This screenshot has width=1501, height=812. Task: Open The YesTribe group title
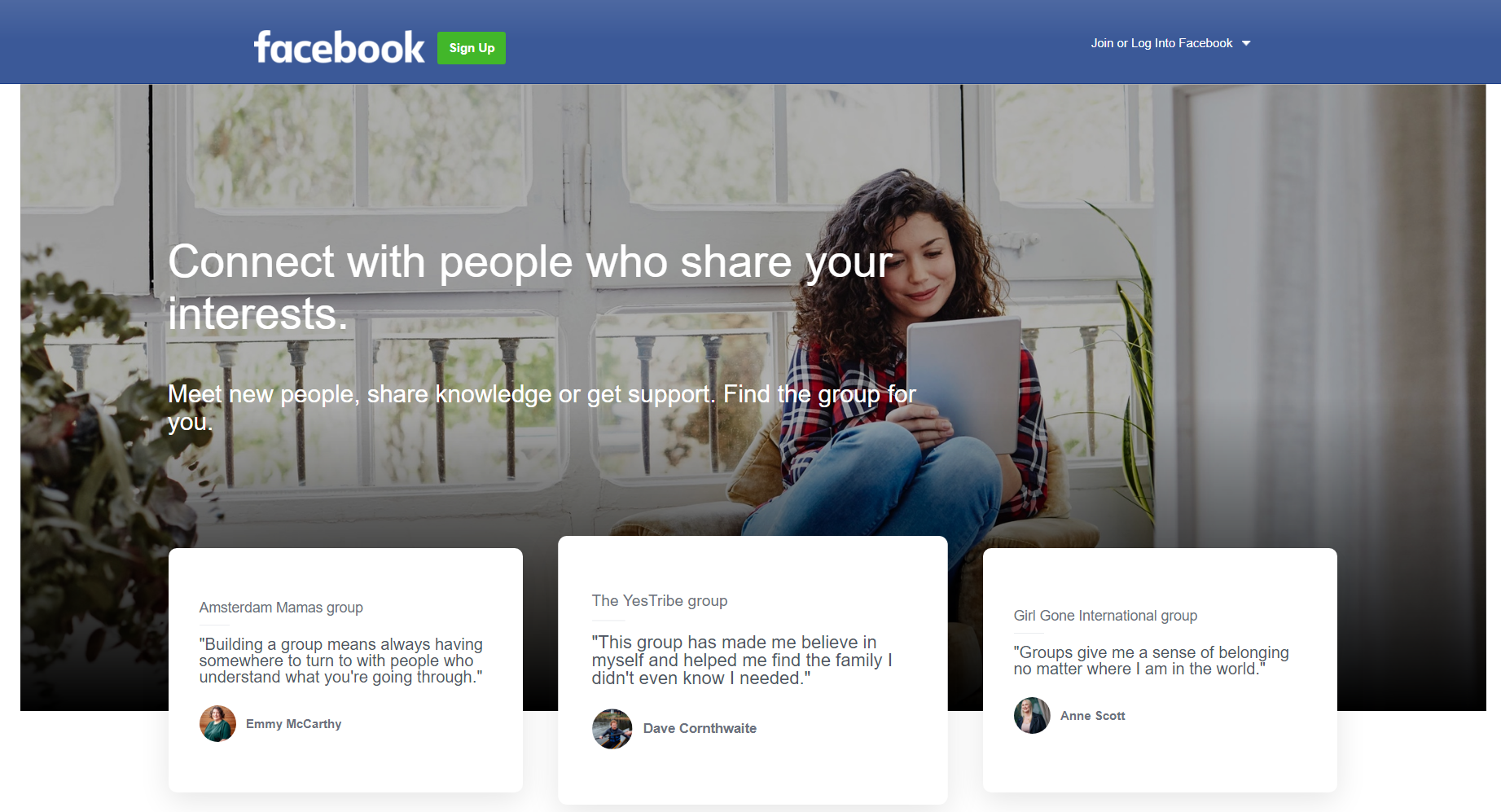click(x=660, y=601)
